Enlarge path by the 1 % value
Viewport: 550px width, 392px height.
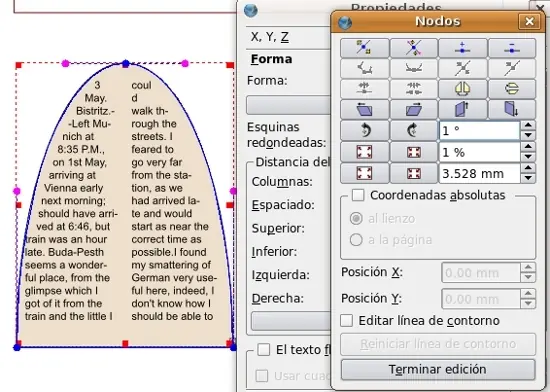pyautogui.click(x=364, y=152)
